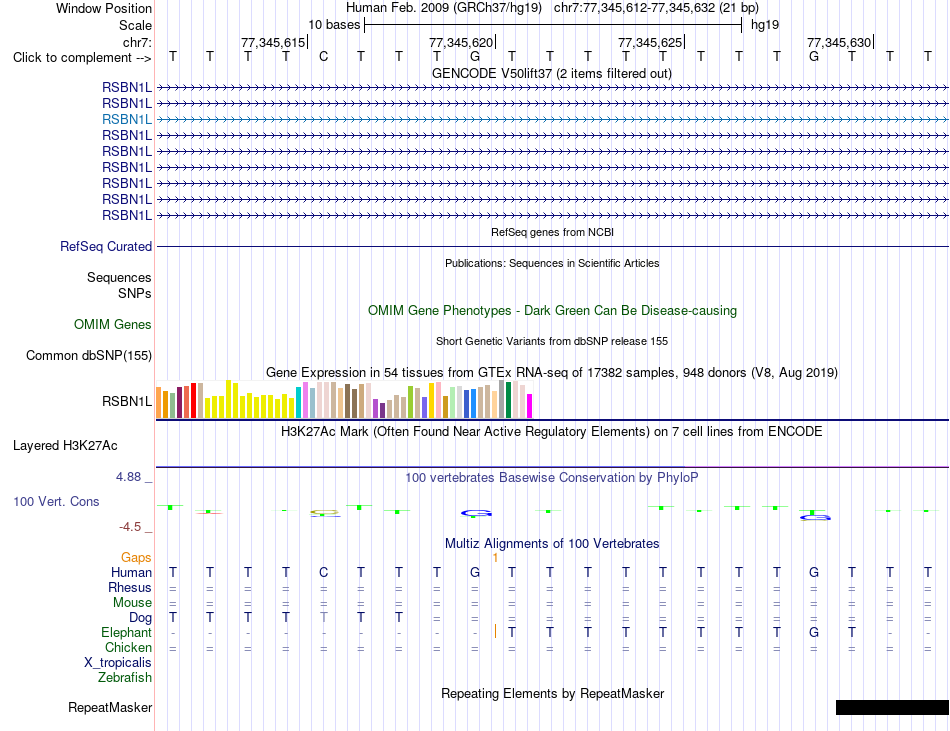This screenshot has width=950, height=731.
Task: Open '100 vertebrates Basewise Conservation by PhyloP' title
Action: [552, 478]
